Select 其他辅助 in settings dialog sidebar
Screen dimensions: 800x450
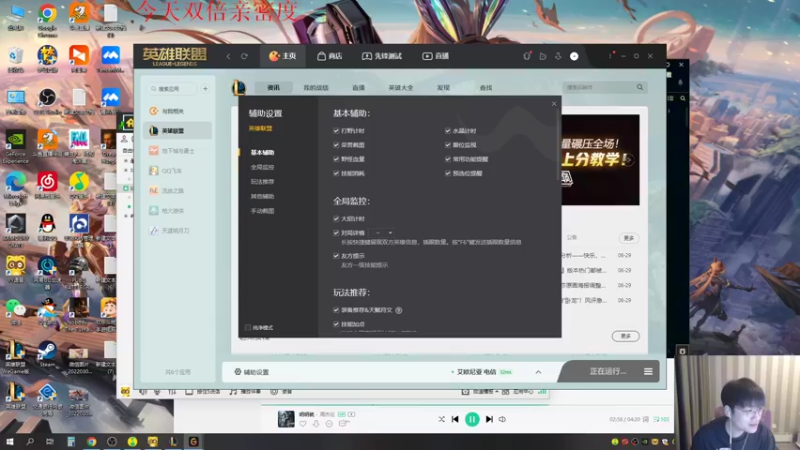coord(262,196)
